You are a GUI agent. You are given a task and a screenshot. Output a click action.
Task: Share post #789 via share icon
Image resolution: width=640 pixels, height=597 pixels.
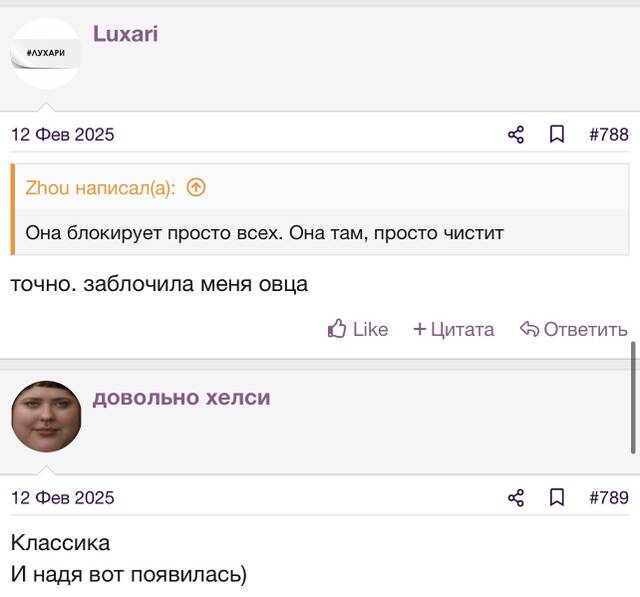click(x=516, y=498)
